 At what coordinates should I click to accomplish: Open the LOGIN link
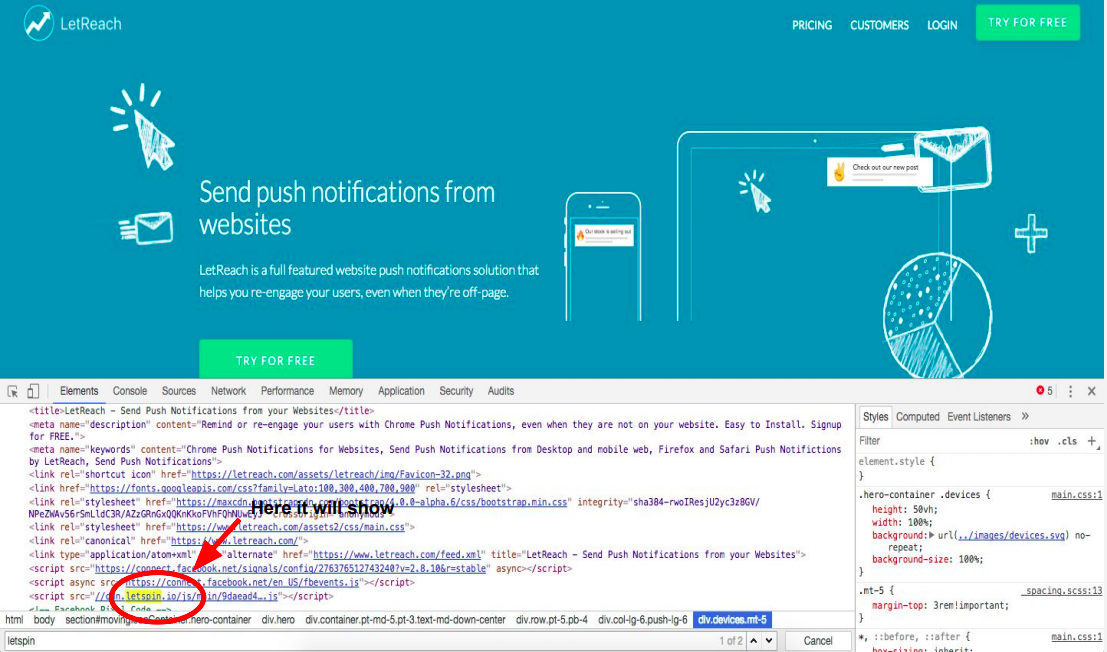(942, 25)
